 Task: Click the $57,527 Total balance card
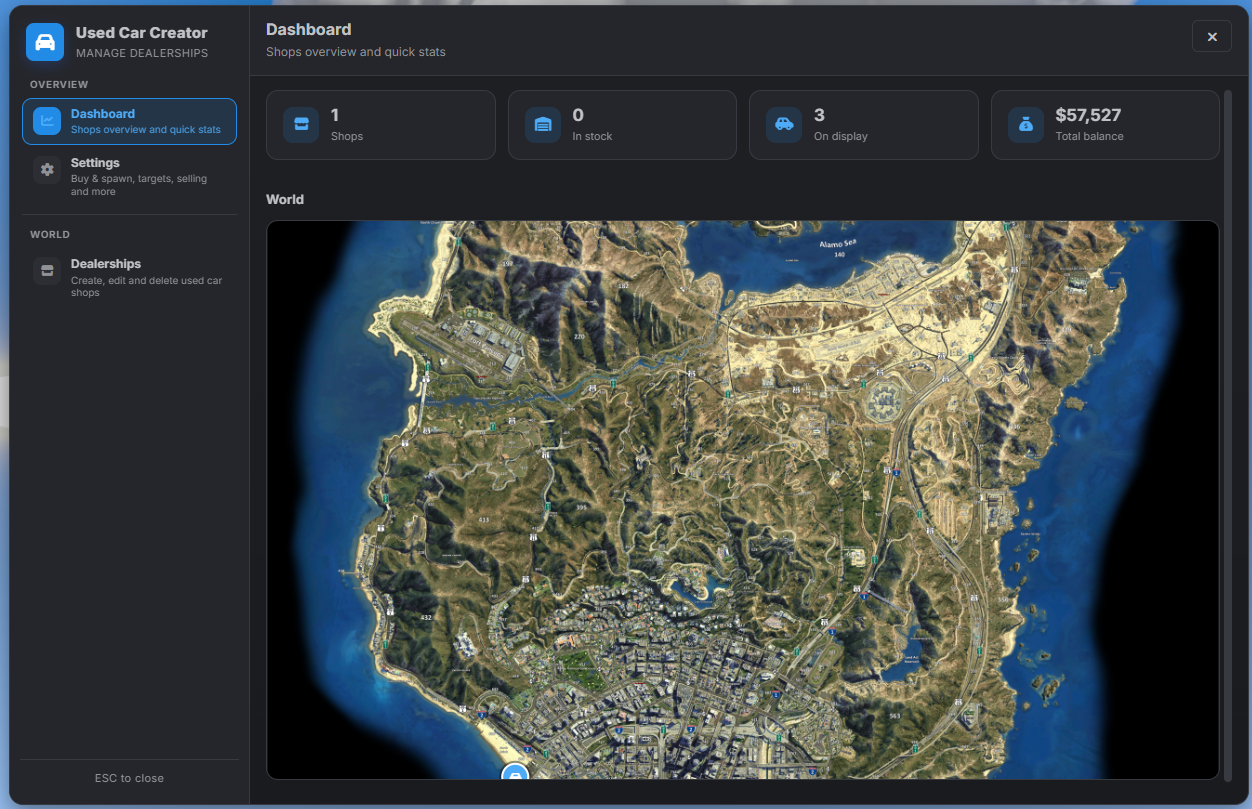[1105, 125]
